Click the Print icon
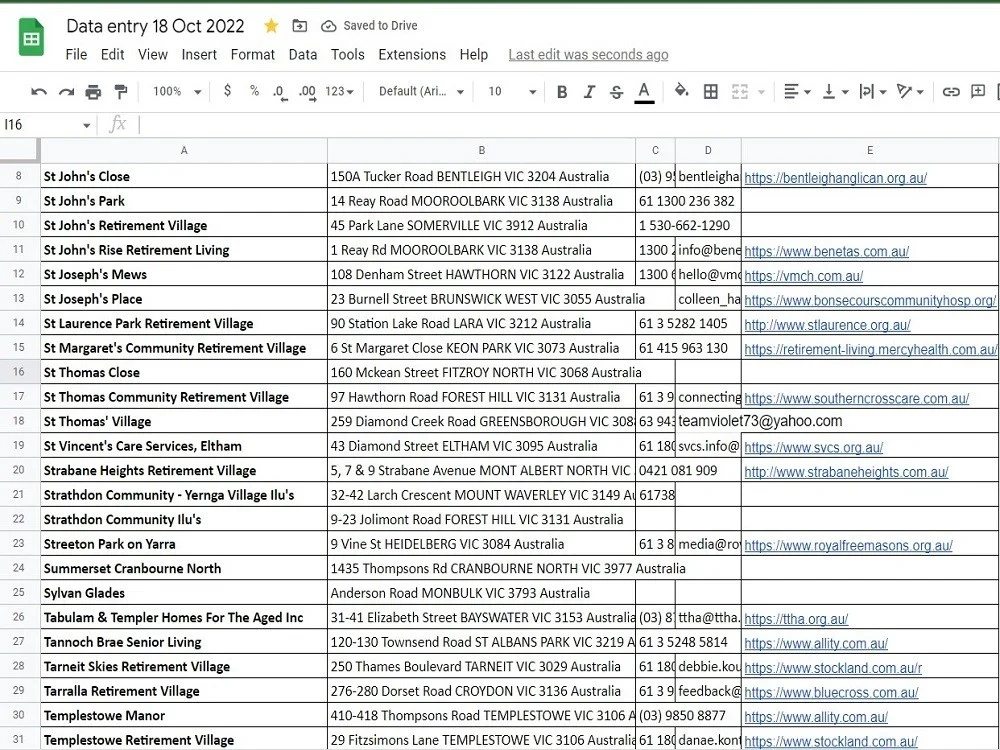The image size is (1000, 750). pyautogui.click(x=93, y=92)
